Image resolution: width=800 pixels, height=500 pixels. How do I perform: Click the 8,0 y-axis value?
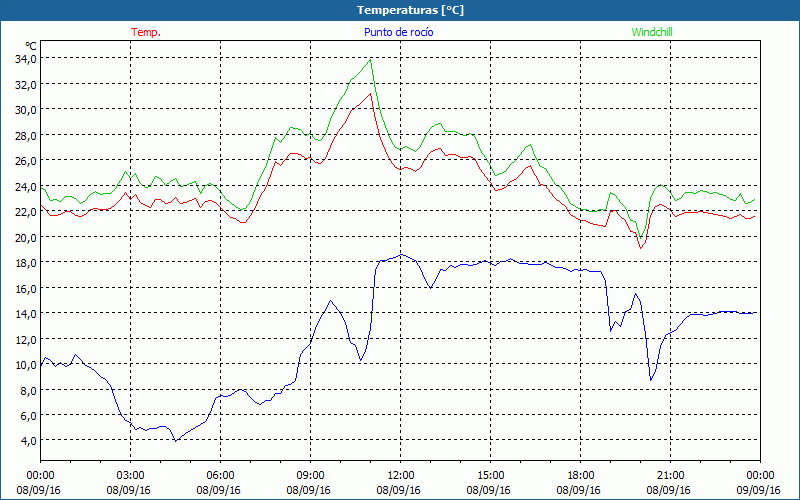coord(29,390)
